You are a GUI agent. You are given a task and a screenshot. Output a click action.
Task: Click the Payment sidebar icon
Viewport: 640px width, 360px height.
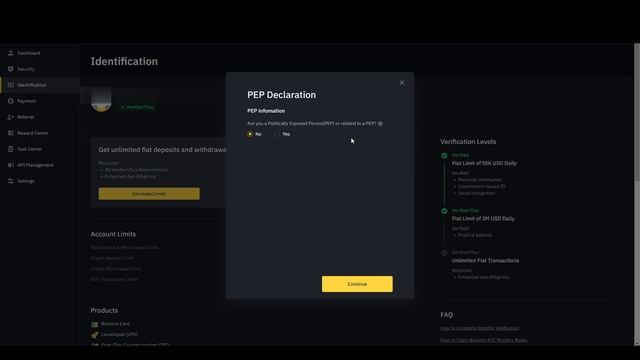(x=11, y=101)
